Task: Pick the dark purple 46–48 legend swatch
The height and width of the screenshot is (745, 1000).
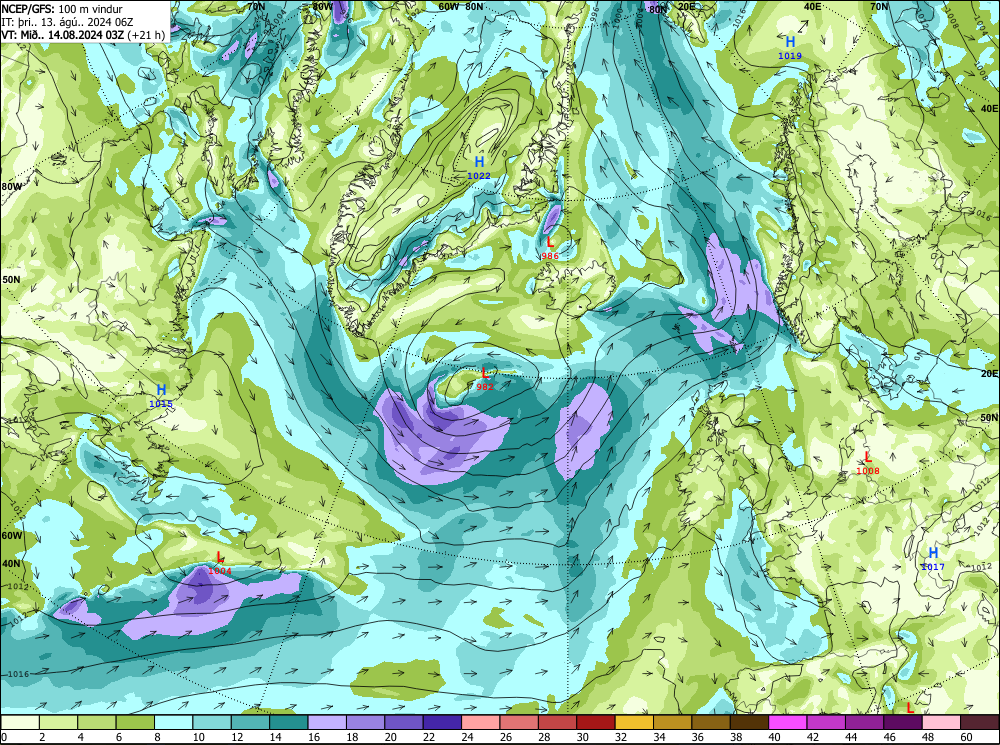Action: [x=903, y=722]
